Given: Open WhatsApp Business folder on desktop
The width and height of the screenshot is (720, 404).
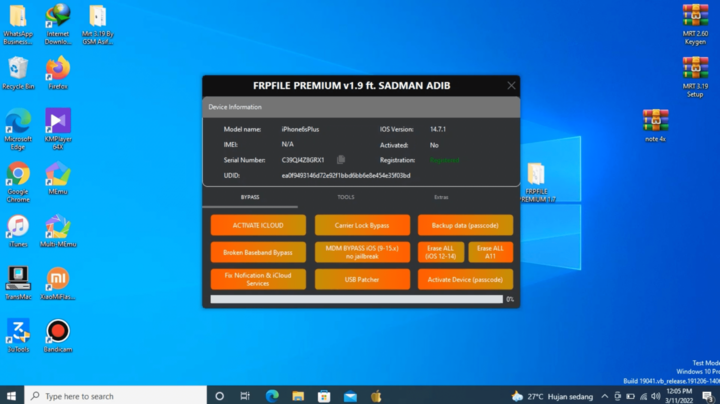Looking at the screenshot, I should [18, 24].
